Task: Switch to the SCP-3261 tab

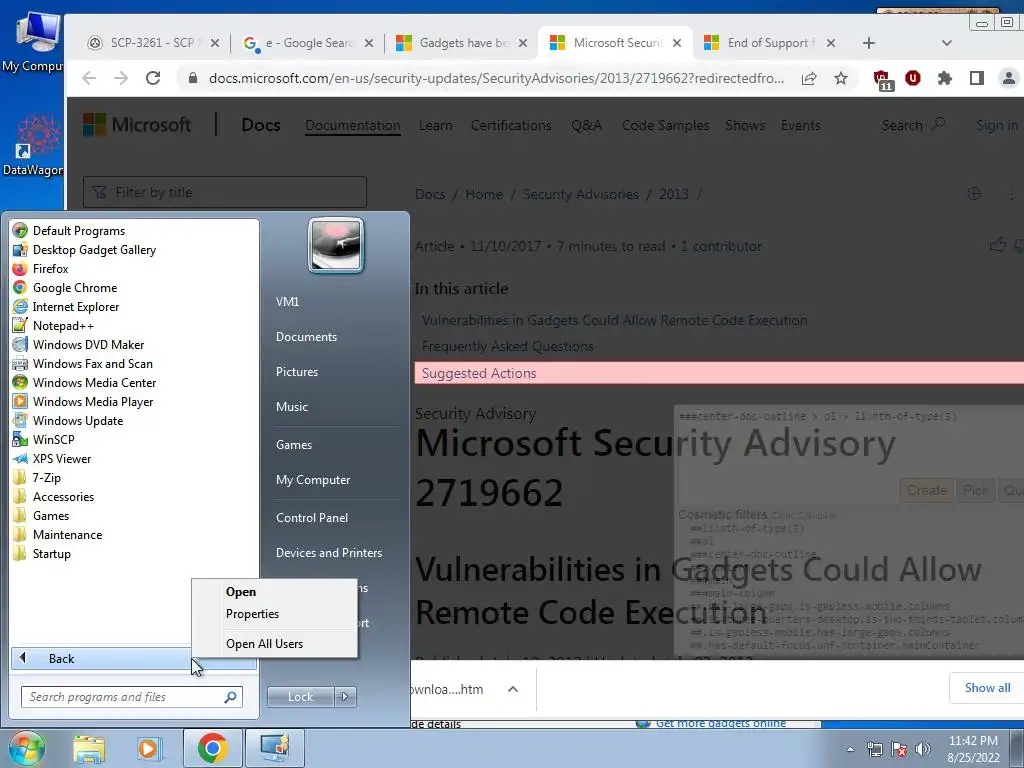Action: (153, 43)
